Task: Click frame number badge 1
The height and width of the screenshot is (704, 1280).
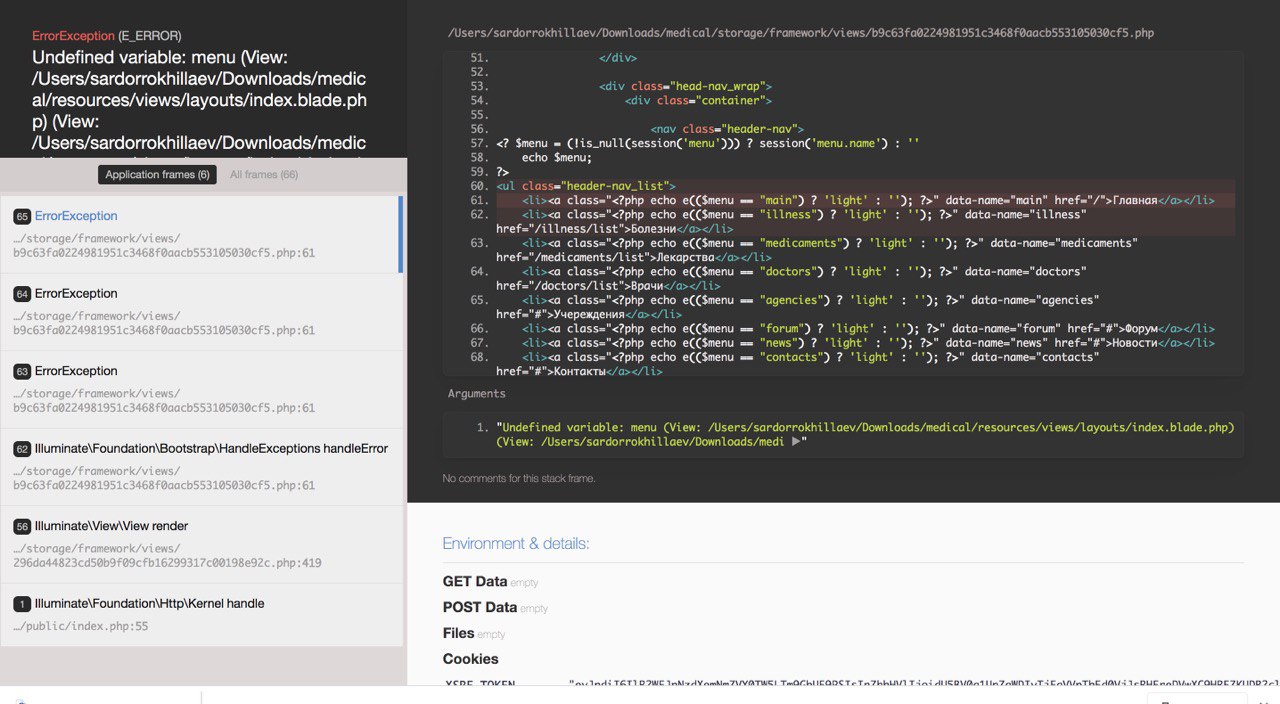Action: click(x=22, y=604)
